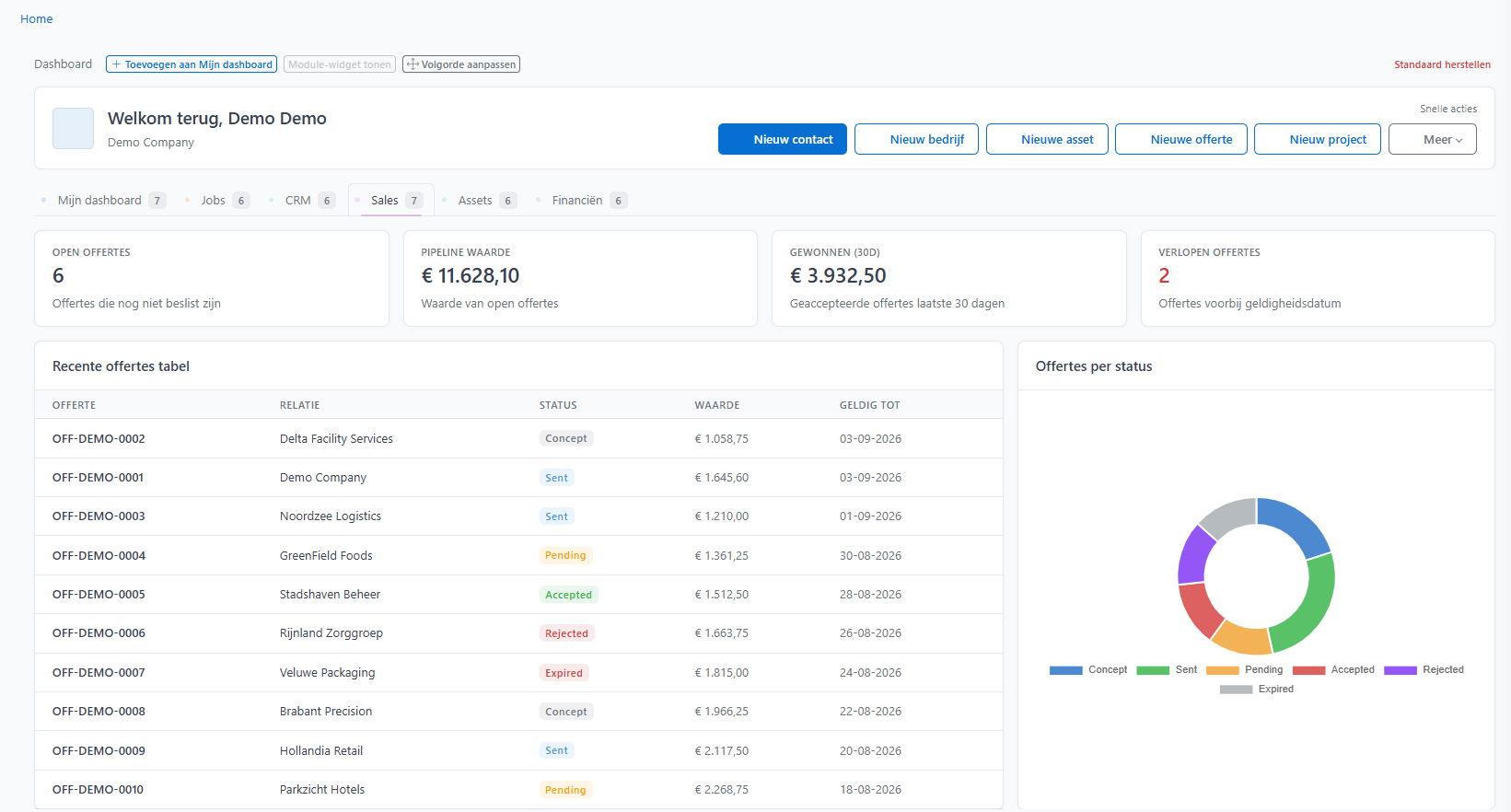Click relatie GreenField Foods
Viewport: 1511px width, 812px height.
326,556
